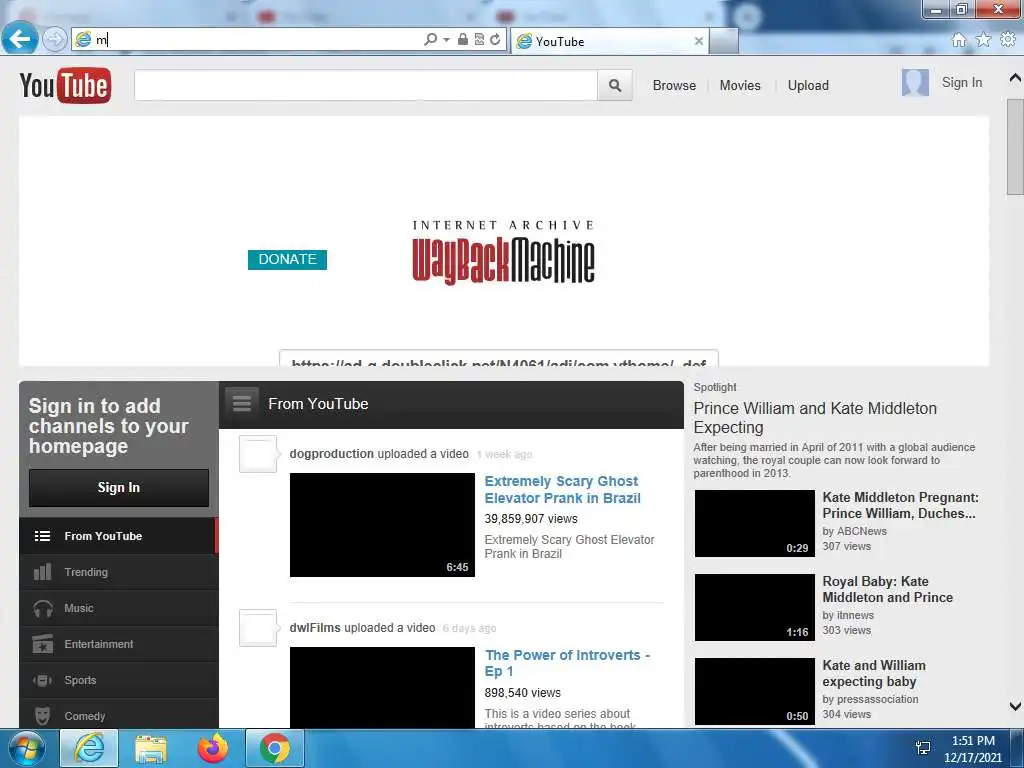This screenshot has width=1024, height=768.
Task: Click dwlFilms channel avatar
Action: pos(258,628)
